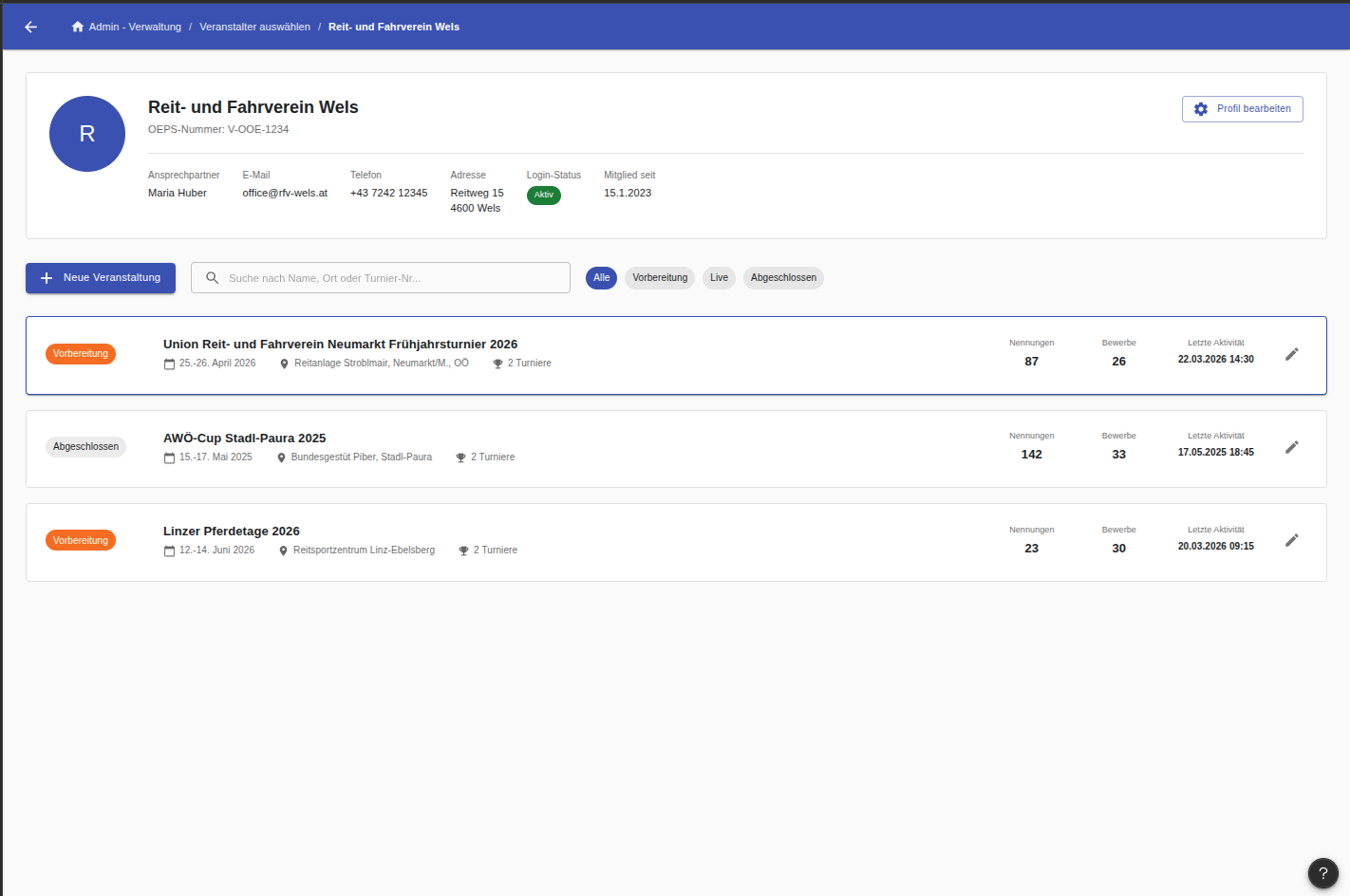Image resolution: width=1350 pixels, height=896 pixels.
Task: Click the search magnifier icon
Action: pos(213,278)
